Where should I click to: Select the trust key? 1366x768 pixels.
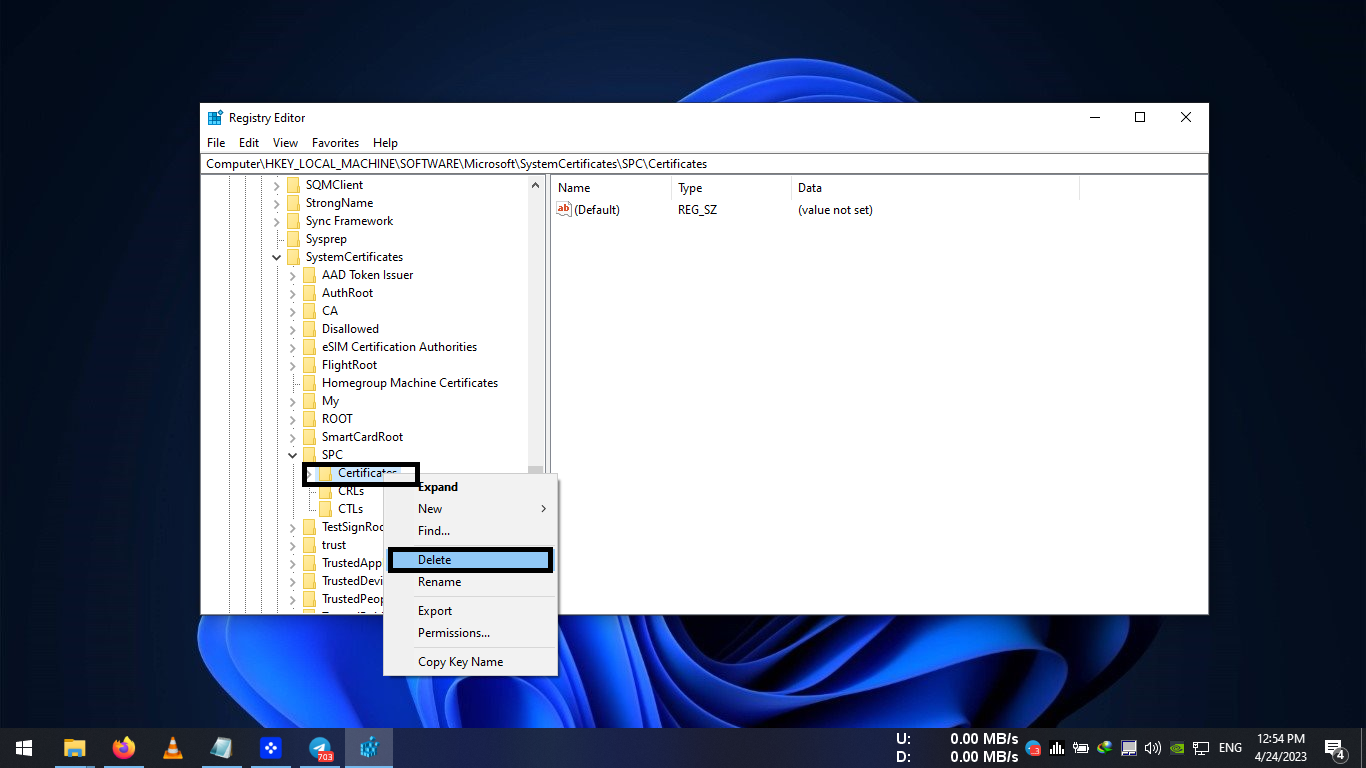click(x=334, y=545)
